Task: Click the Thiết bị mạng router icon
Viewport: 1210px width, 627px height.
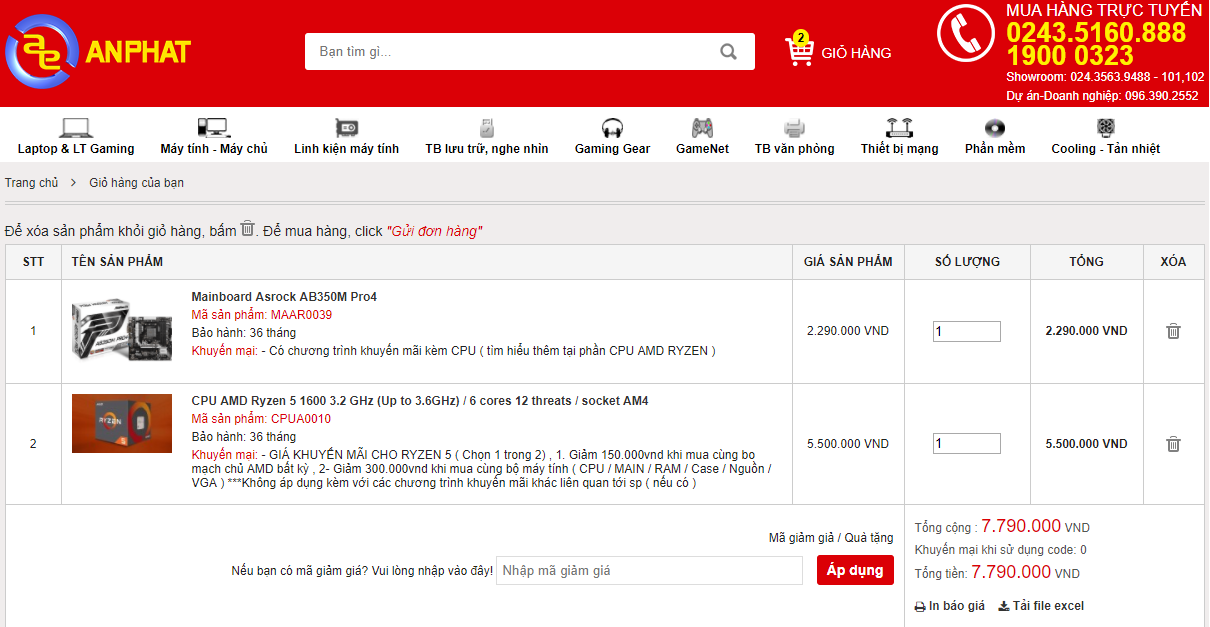Action: click(x=900, y=128)
